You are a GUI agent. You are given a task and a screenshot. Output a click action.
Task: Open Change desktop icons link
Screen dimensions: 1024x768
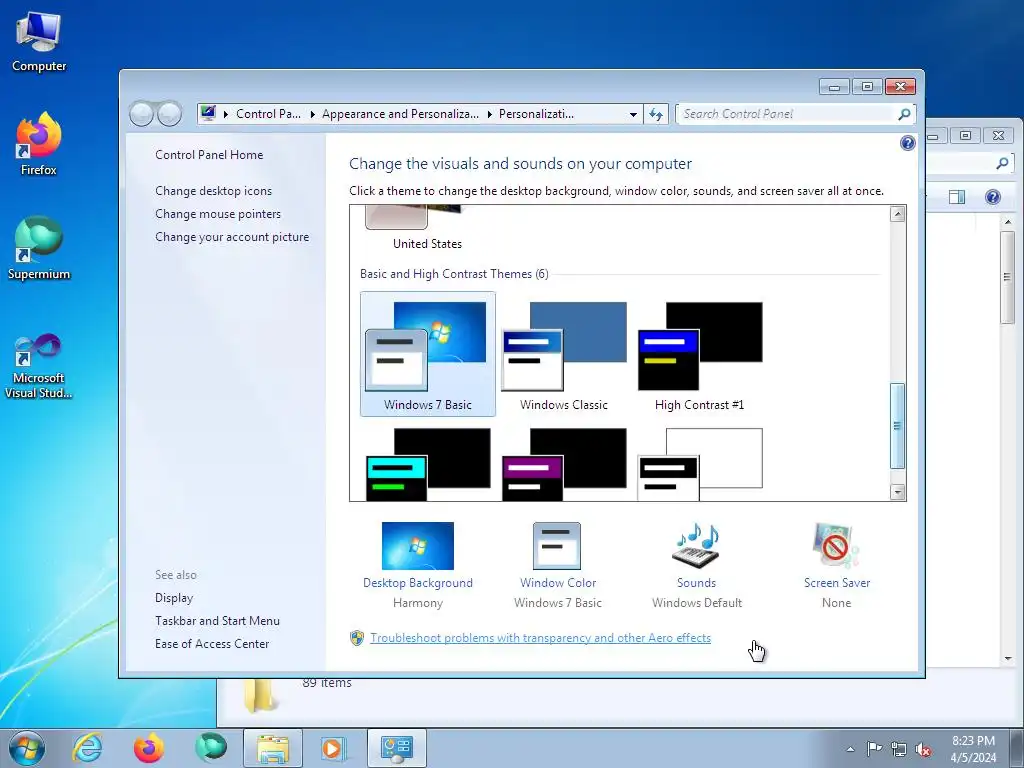[x=214, y=191]
